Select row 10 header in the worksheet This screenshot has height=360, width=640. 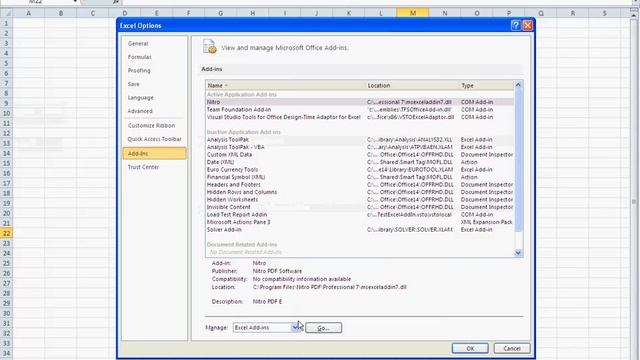(x=7, y=113)
